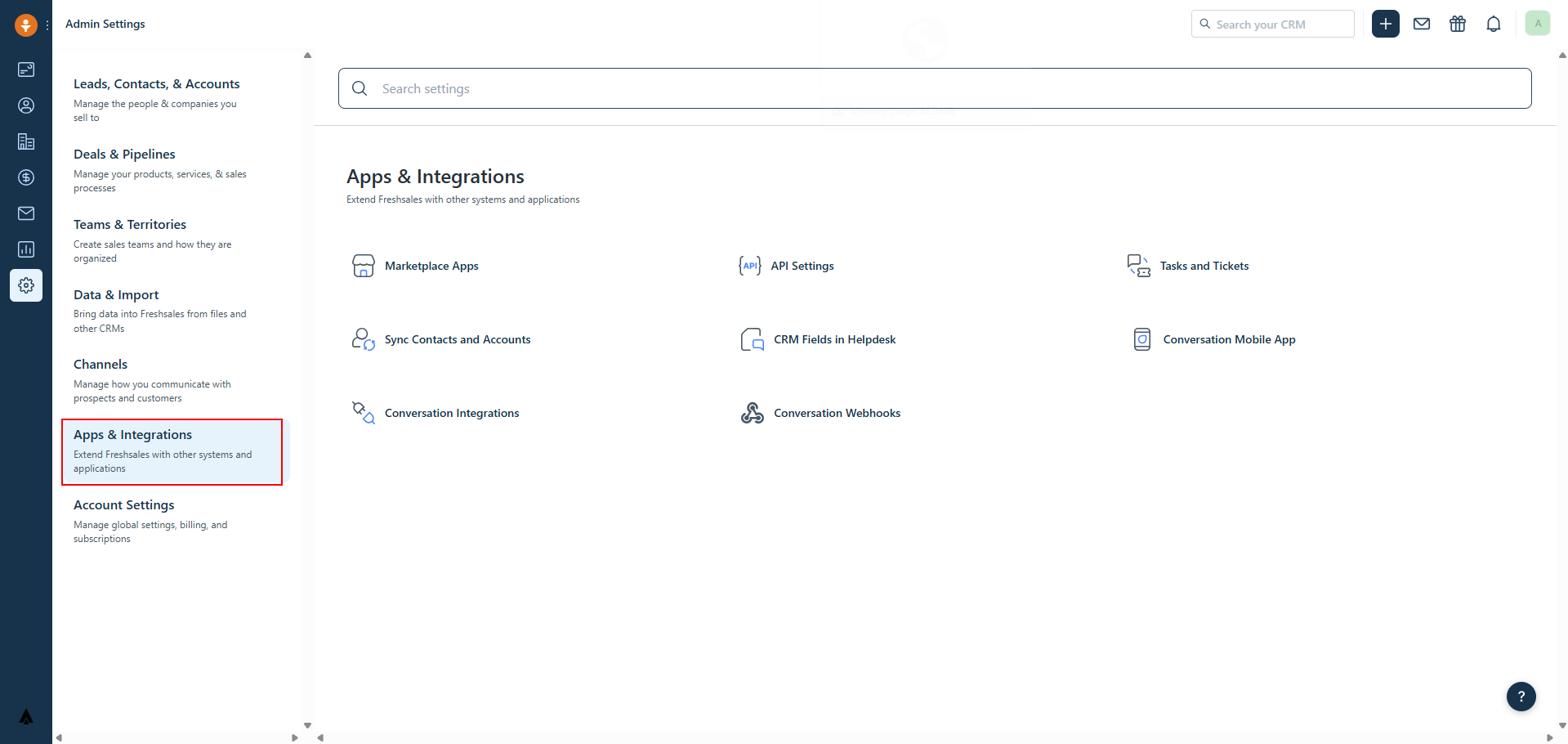Click the CRM Fields in Helpdesk icon
Viewport: 1568px width, 744px height.
(x=753, y=339)
